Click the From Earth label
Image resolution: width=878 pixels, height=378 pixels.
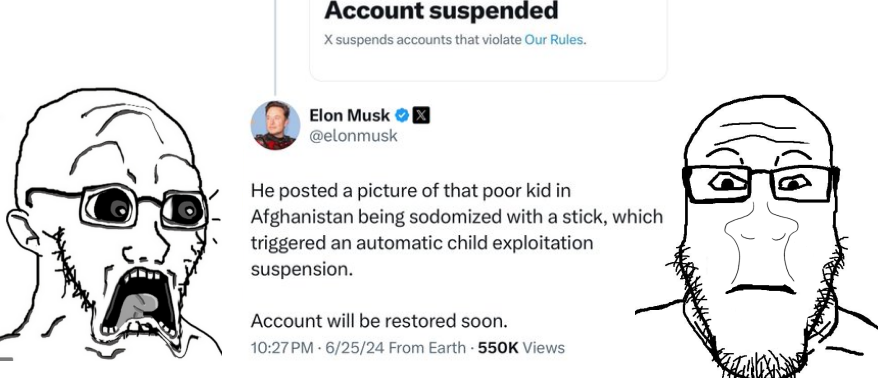pos(427,348)
